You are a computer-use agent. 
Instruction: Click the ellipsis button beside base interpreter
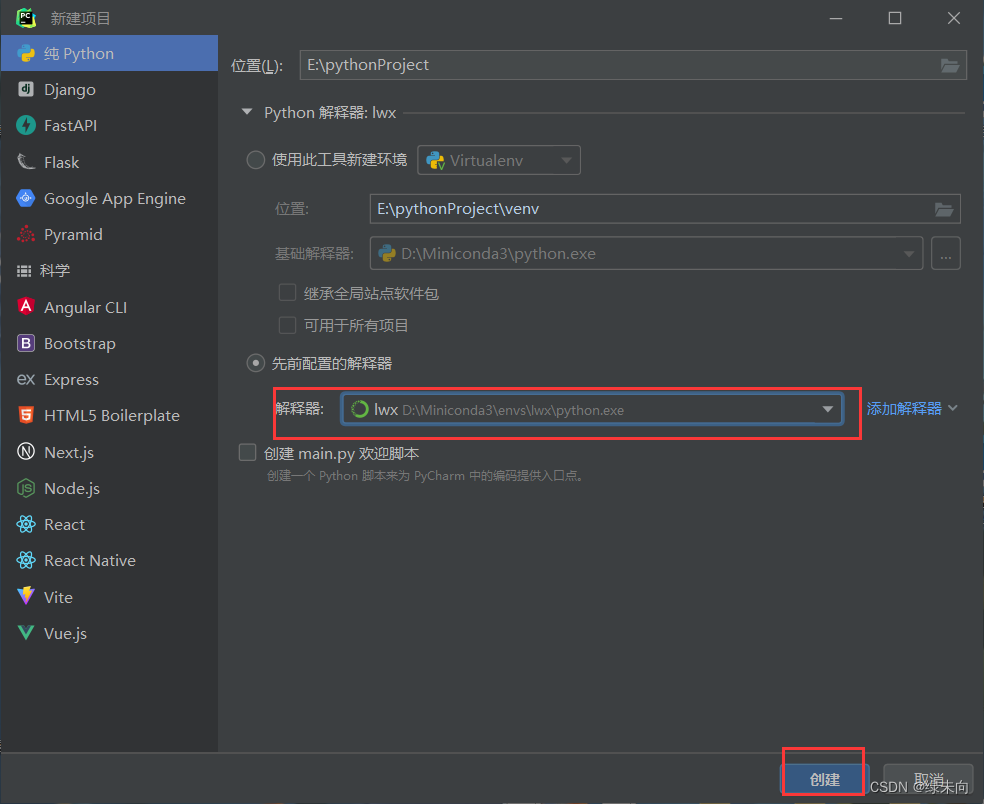pos(946,254)
